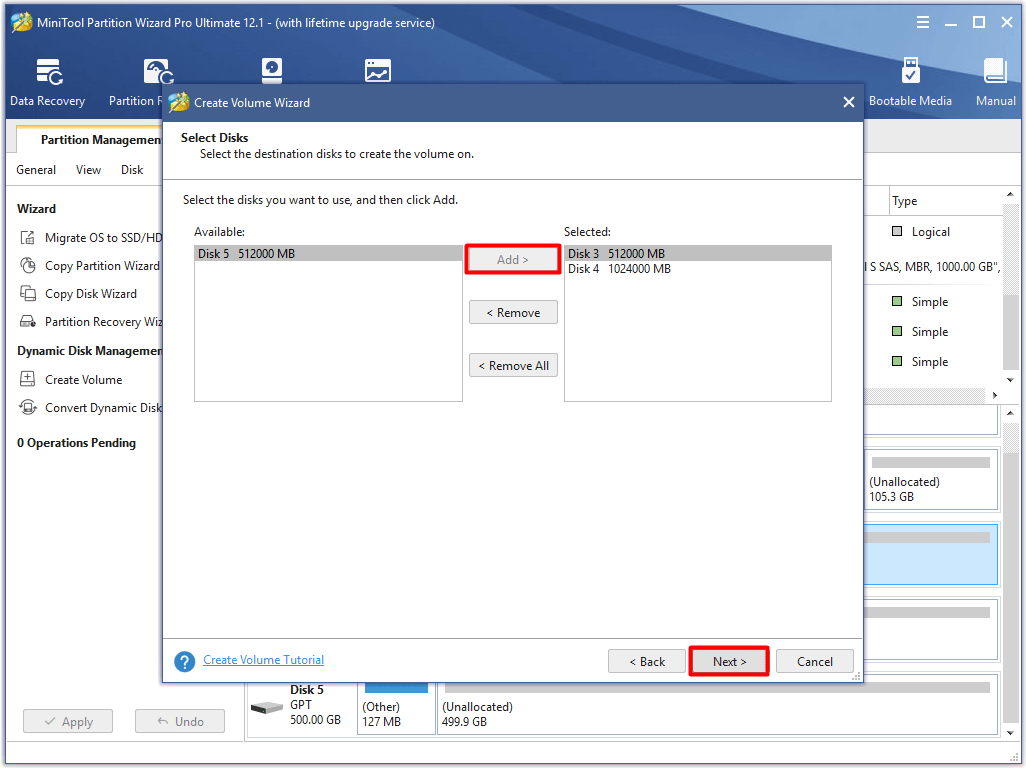Close the Create Volume Wizard dialog
This screenshot has width=1026, height=768.
[849, 102]
